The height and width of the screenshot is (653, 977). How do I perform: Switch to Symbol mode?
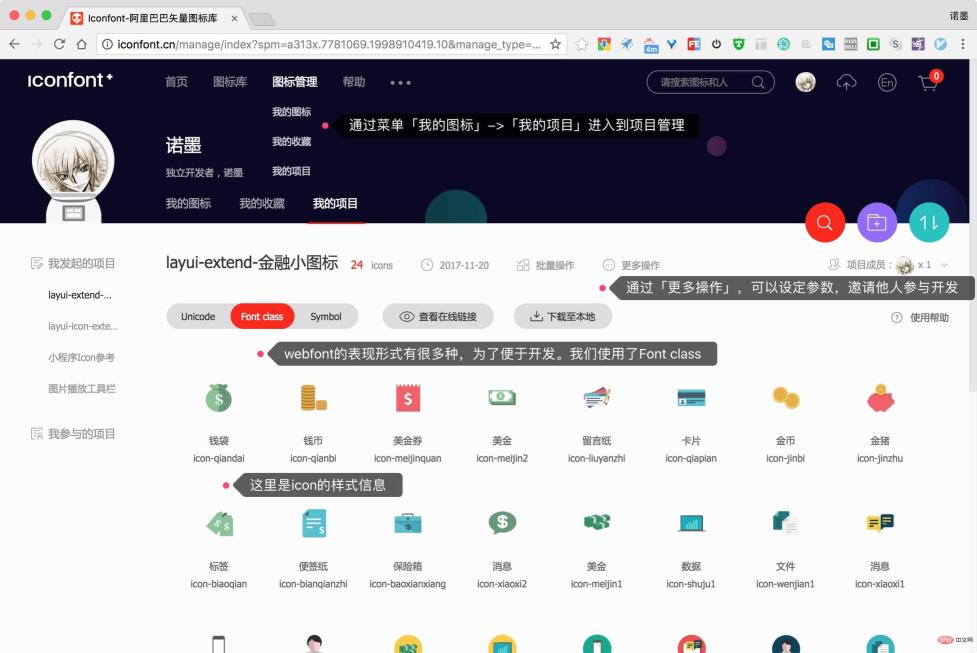(x=326, y=317)
